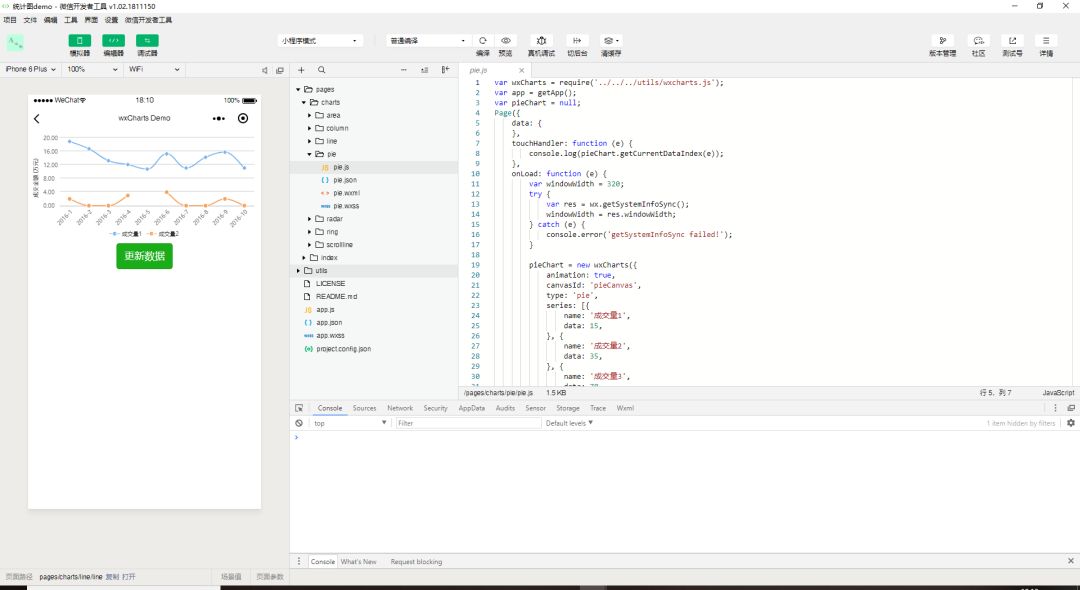Collapse the file tree panel icon

(x=446, y=70)
